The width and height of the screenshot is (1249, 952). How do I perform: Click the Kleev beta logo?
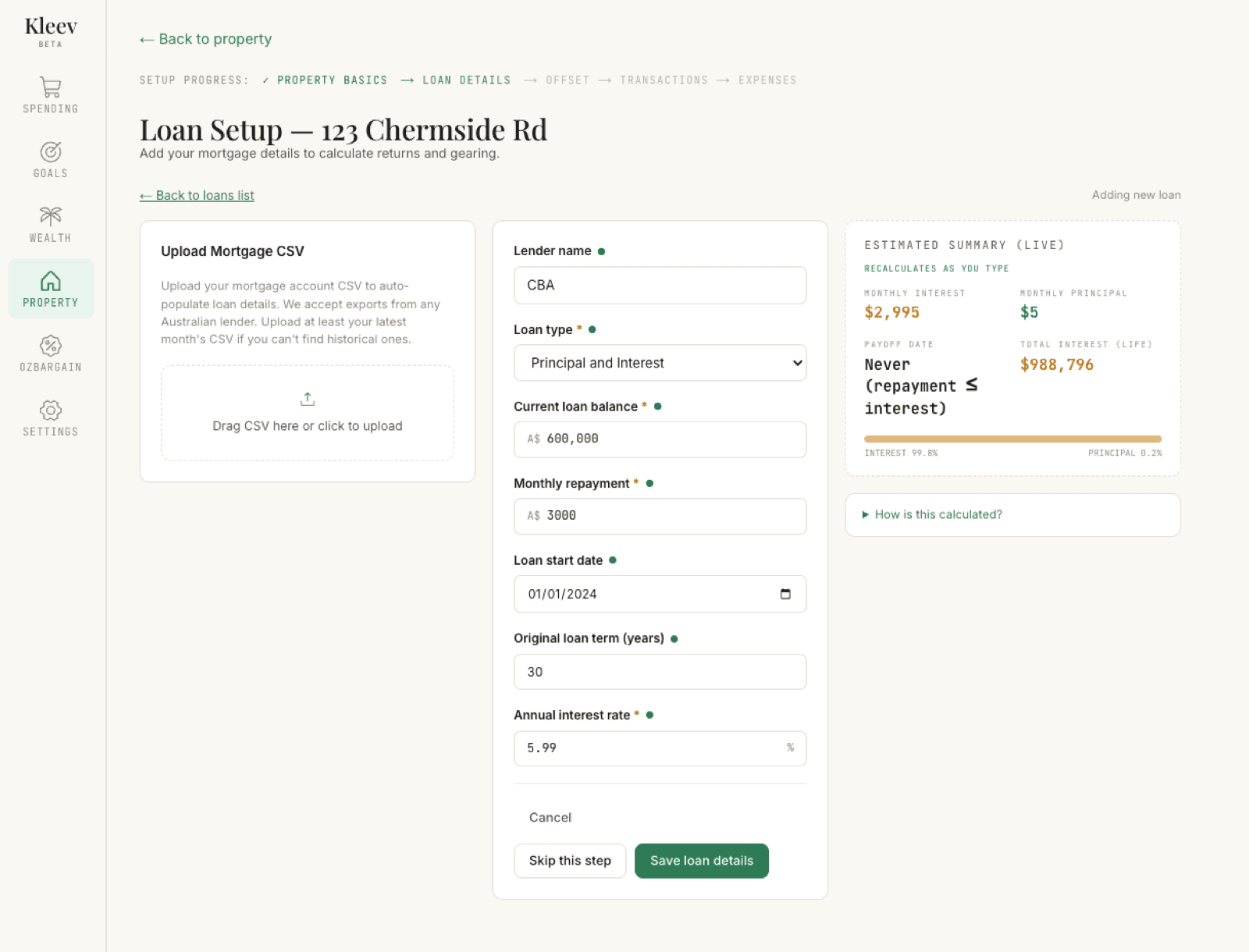pyautogui.click(x=51, y=31)
